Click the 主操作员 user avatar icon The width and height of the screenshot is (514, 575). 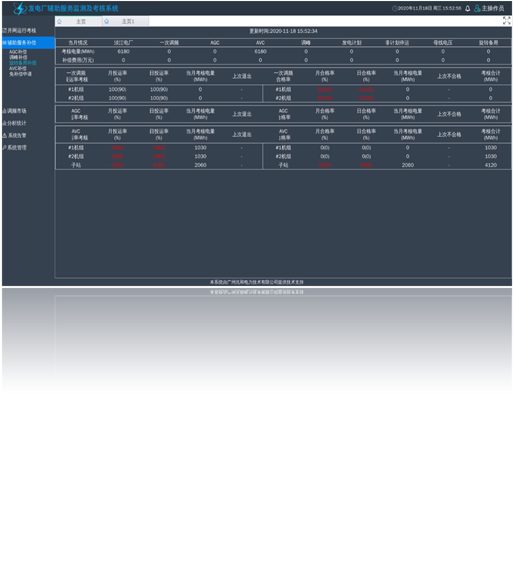tap(477, 8)
